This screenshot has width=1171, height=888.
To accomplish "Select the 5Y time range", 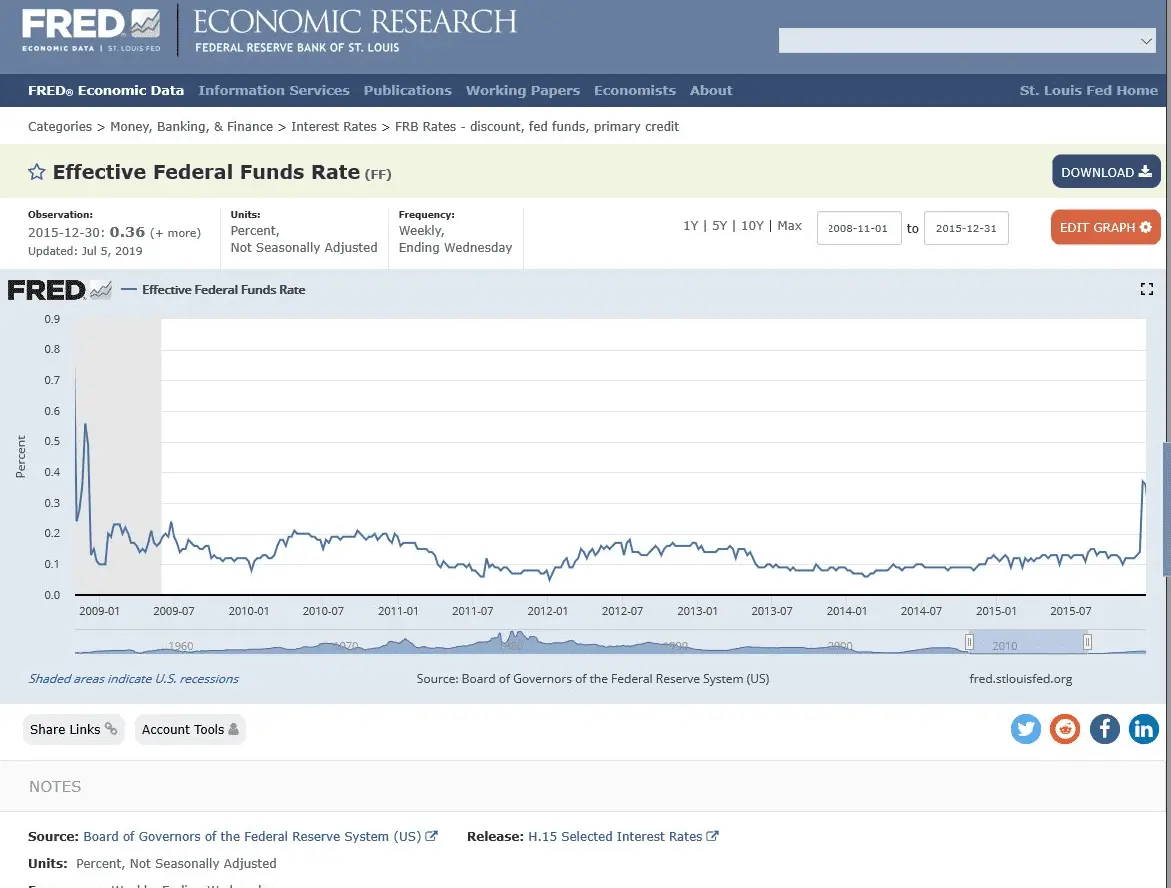I will (x=719, y=226).
